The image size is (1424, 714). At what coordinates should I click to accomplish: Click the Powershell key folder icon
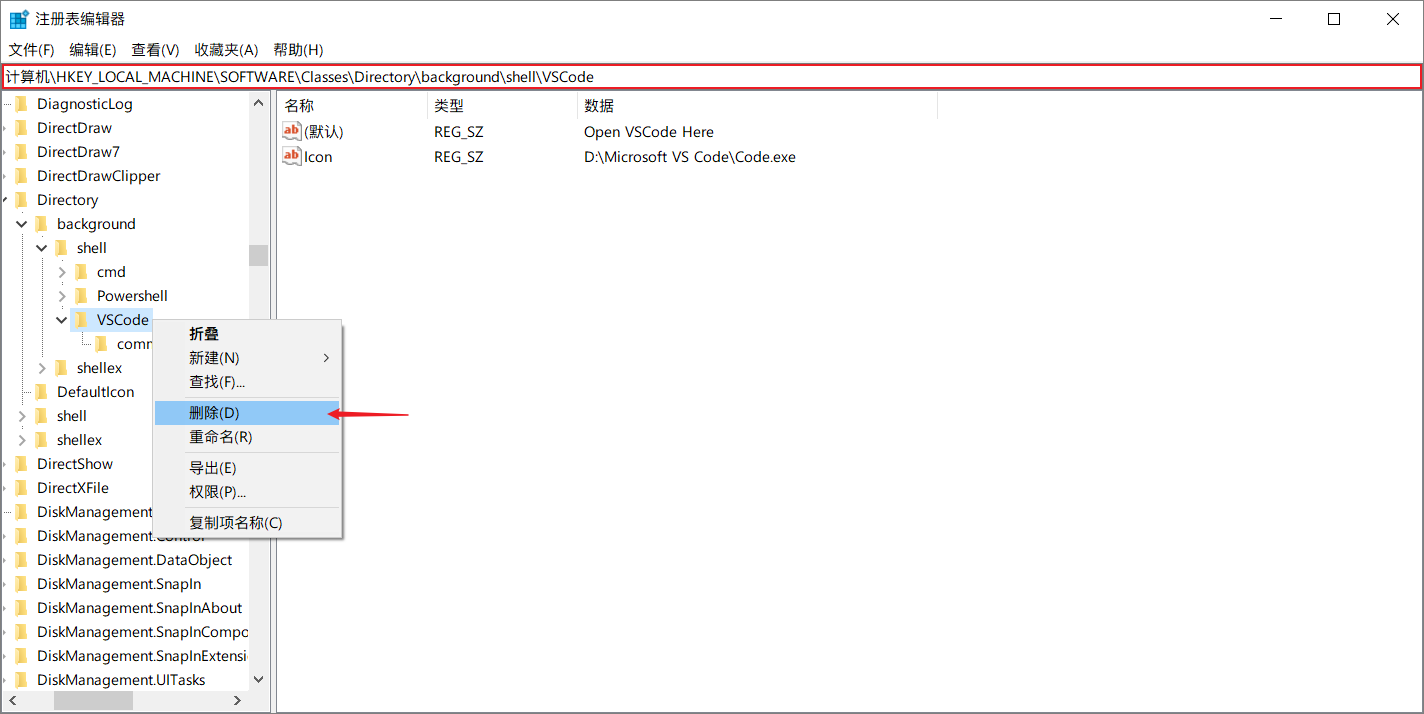[x=81, y=296]
